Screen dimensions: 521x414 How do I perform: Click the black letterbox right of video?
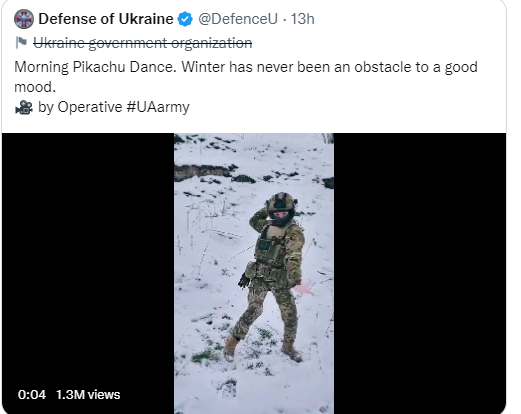pos(420,273)
